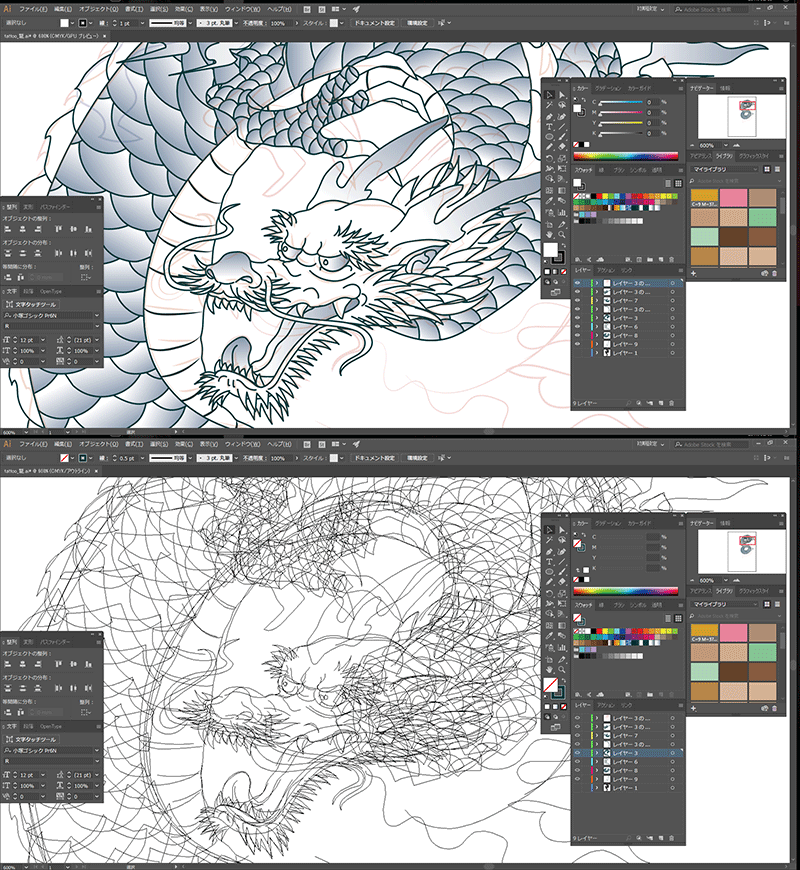Expand レイヤー 7 in top window Layers panel
This screenshot has height=870, width=800.
pyautogui.click(x=598, y=300)
